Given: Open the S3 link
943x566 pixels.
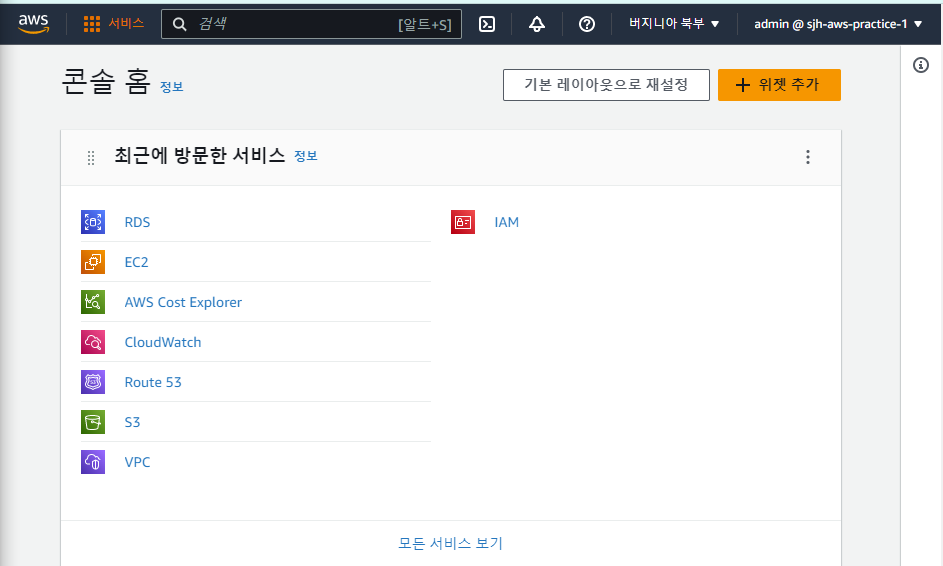Looking at the screenshot, I should click(132, 422).
